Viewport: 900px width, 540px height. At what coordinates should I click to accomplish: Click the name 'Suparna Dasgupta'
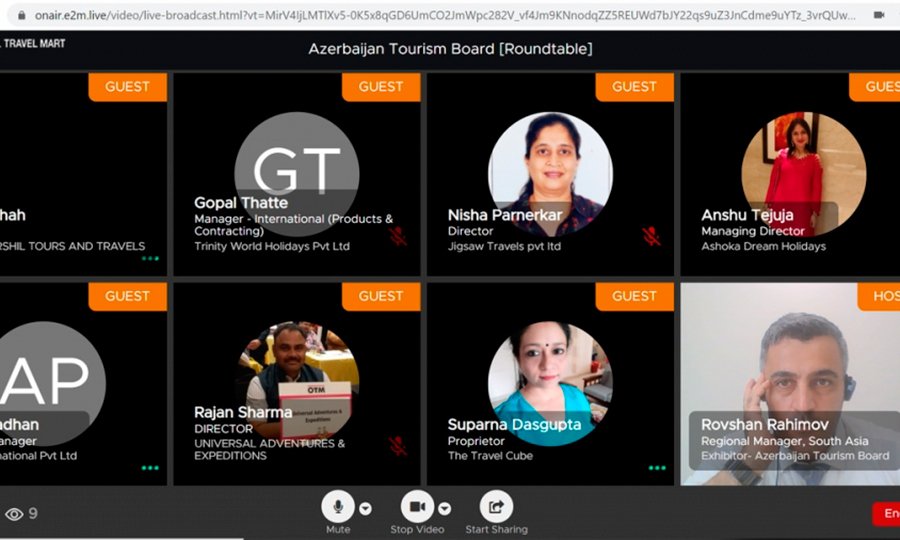click(x=514, y=425)
